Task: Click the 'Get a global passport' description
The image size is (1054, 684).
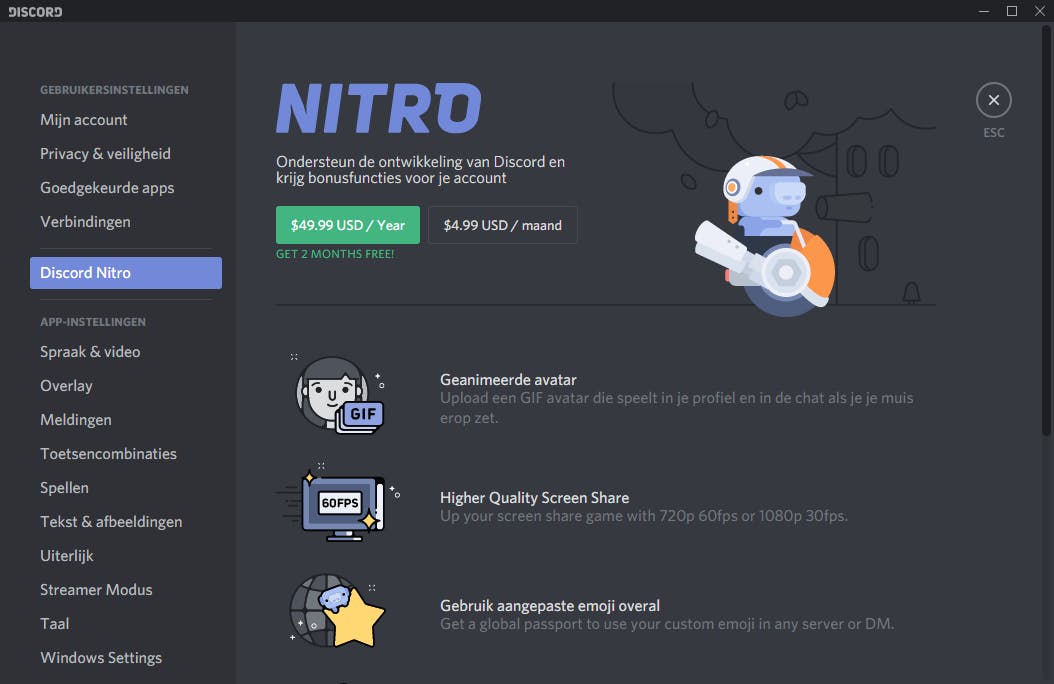Action: pyautogui.click(x=667, y=624)
